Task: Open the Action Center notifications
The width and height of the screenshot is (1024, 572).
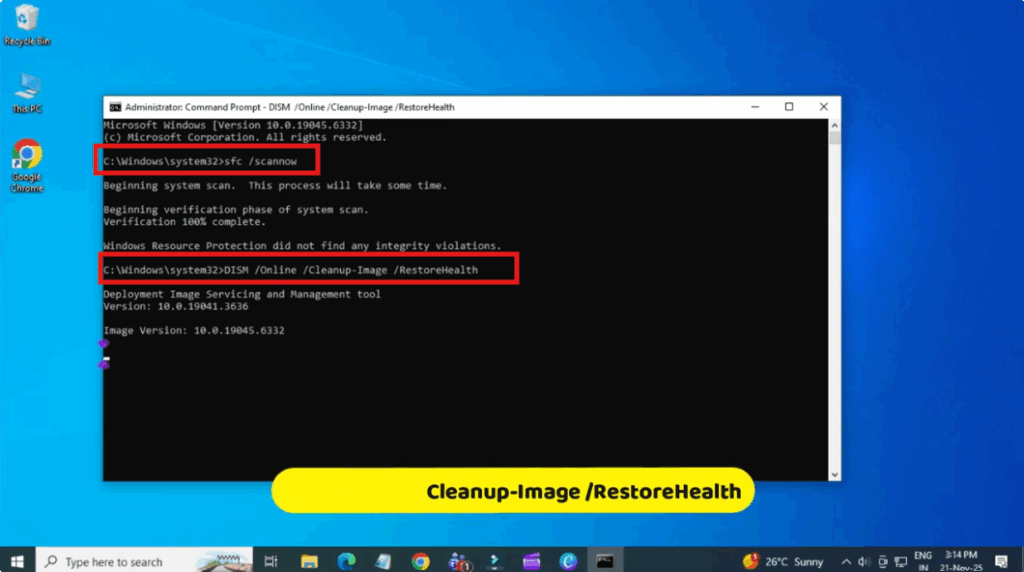Action: coord(1001,561)
